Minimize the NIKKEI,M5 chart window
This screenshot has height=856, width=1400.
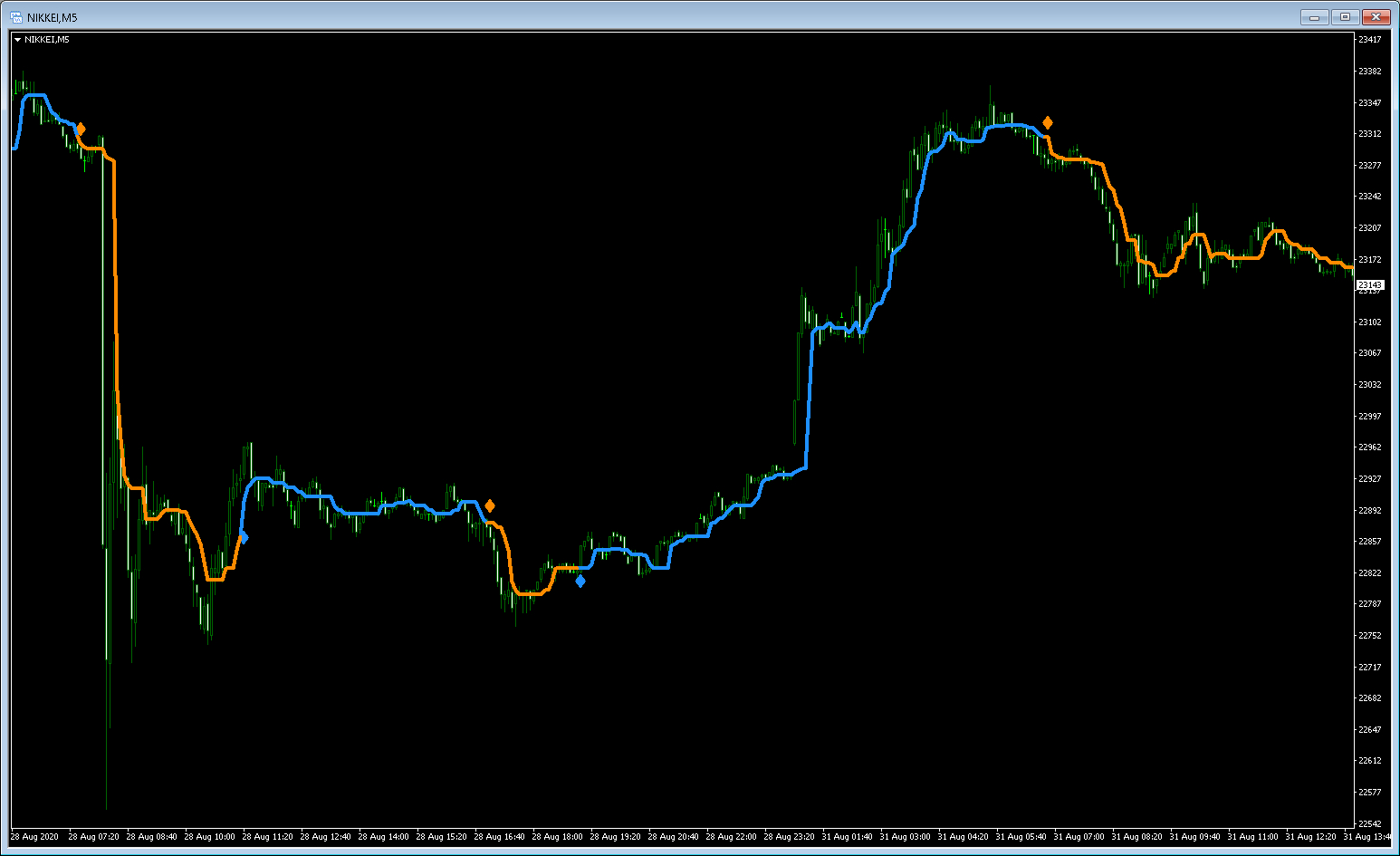click(1314, 17)
